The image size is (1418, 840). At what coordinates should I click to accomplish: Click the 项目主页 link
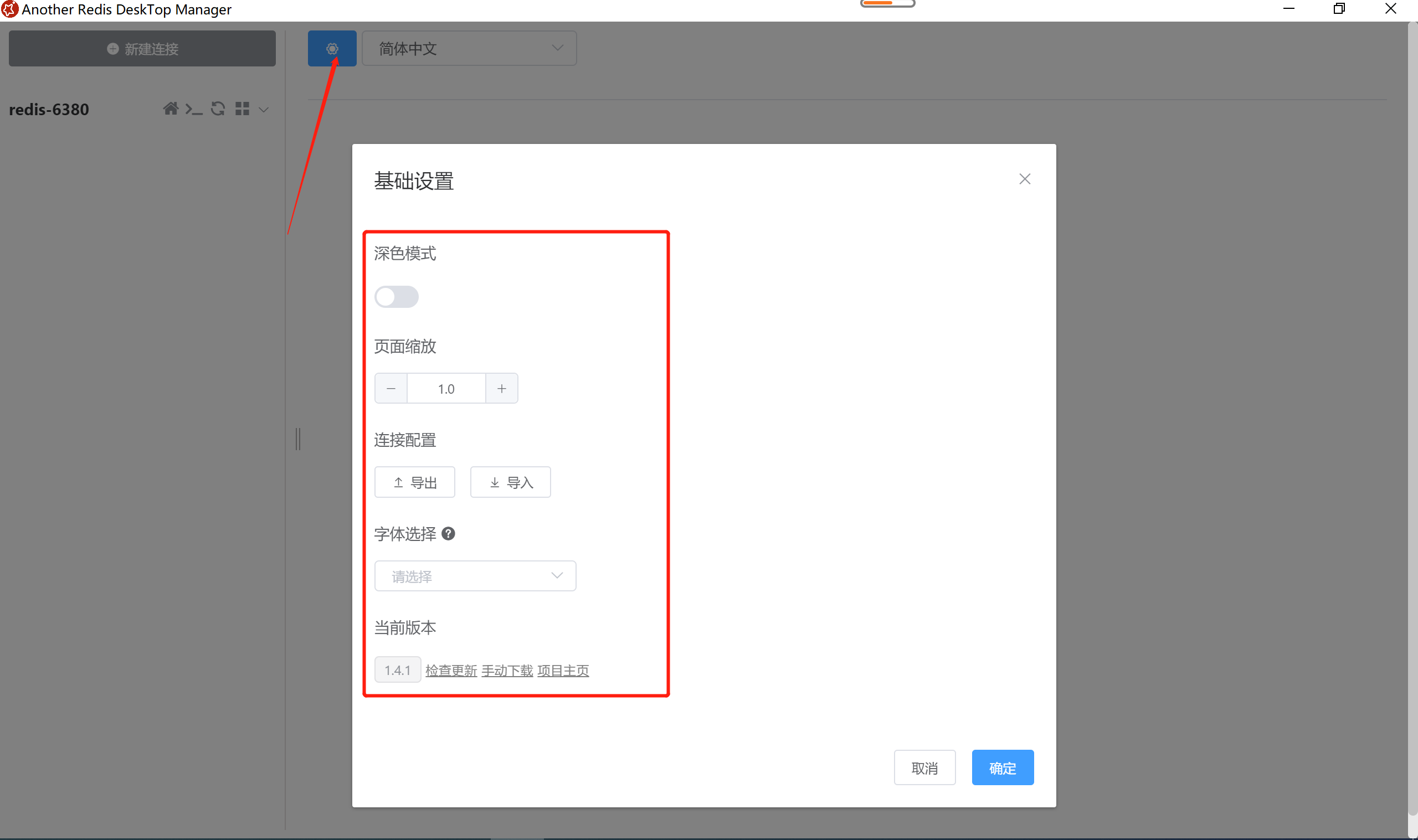(563, 671)
